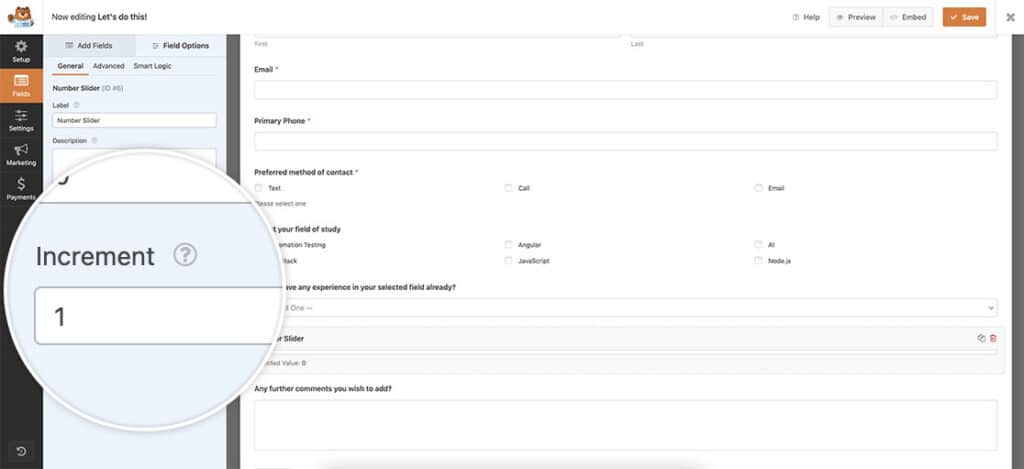This screenshot has height=469, width=1024.
Task: Click the orange Save button
Action: (x=964, y=17)
